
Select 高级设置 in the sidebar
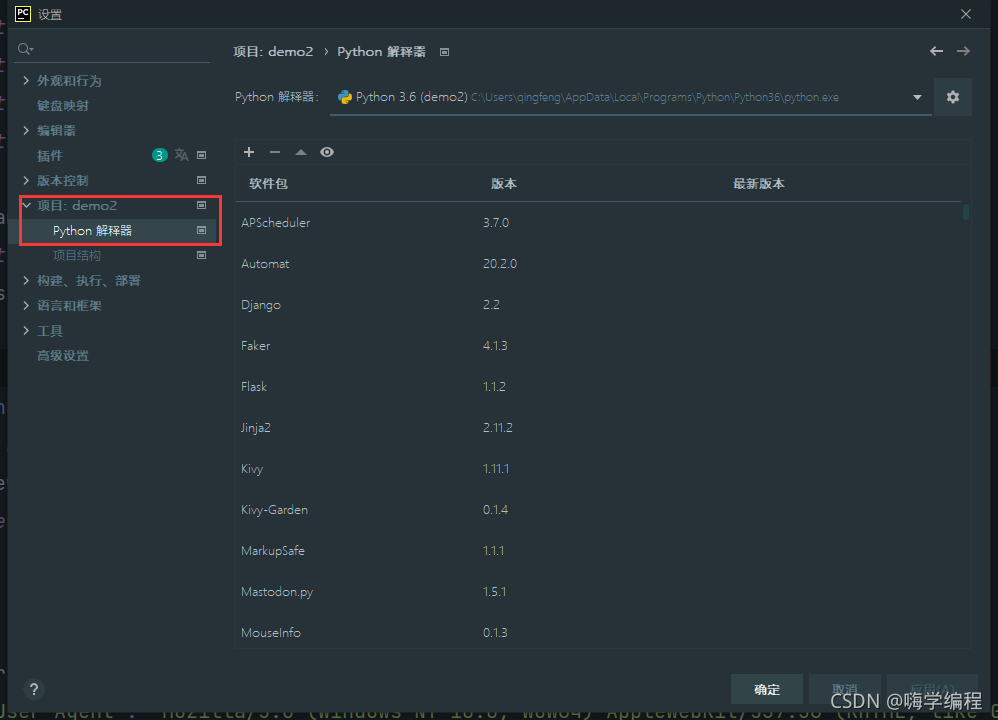[63, 355]
